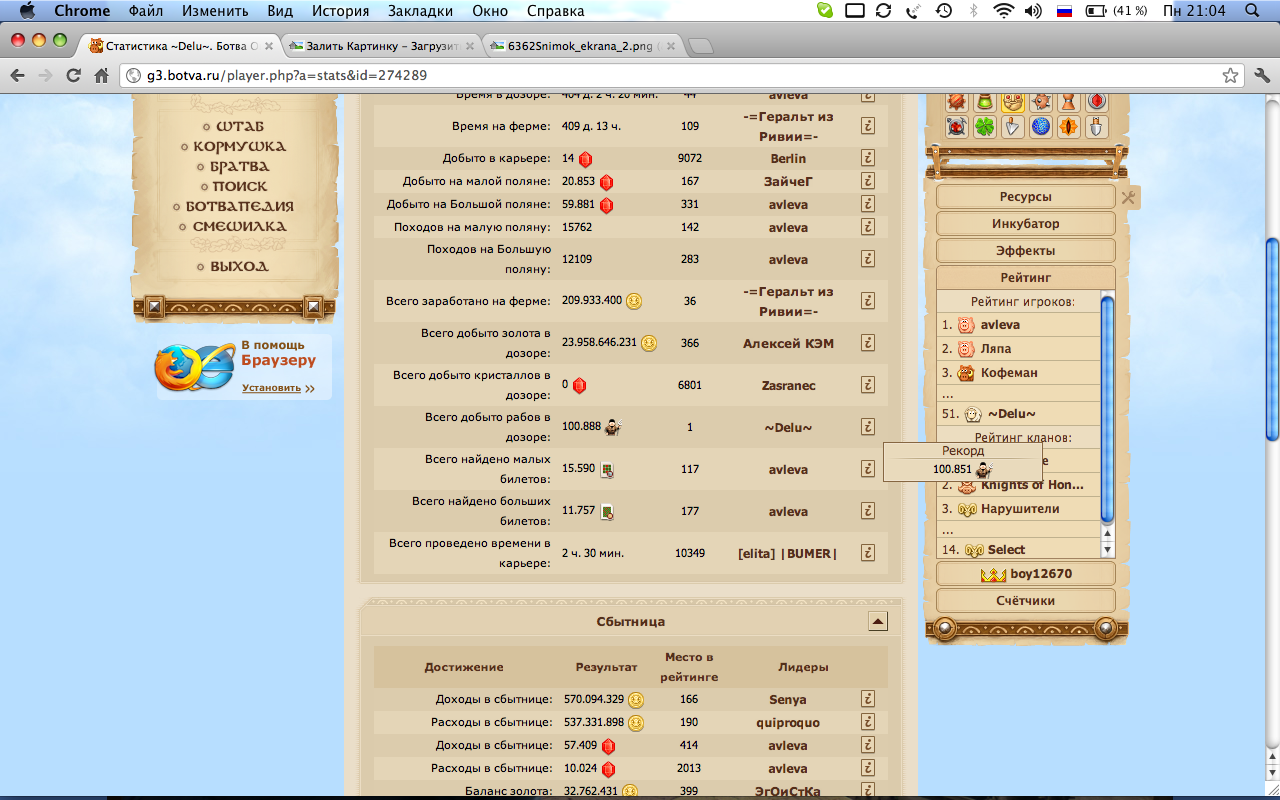Bookmark page with star icon
The image size is (1280, 800).
(1230, 75)
